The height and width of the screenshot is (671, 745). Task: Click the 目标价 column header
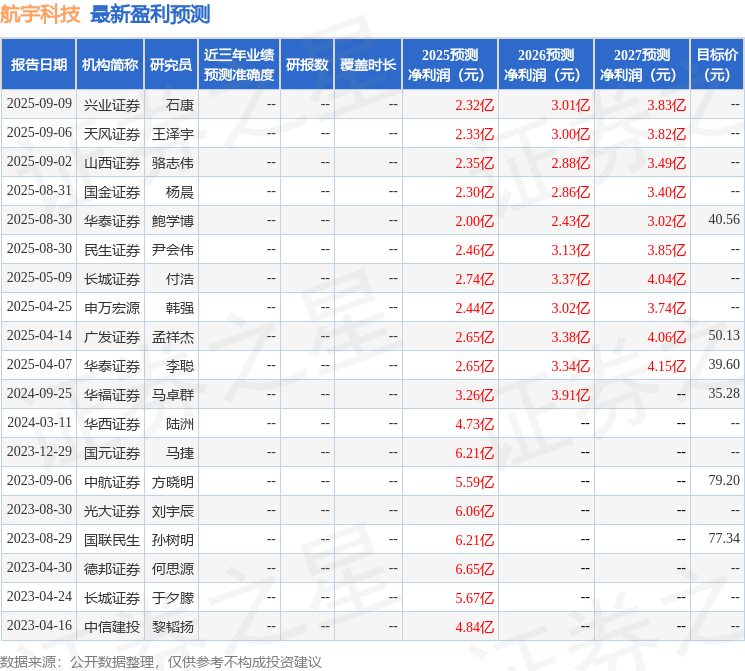click(x=717, y=65)
